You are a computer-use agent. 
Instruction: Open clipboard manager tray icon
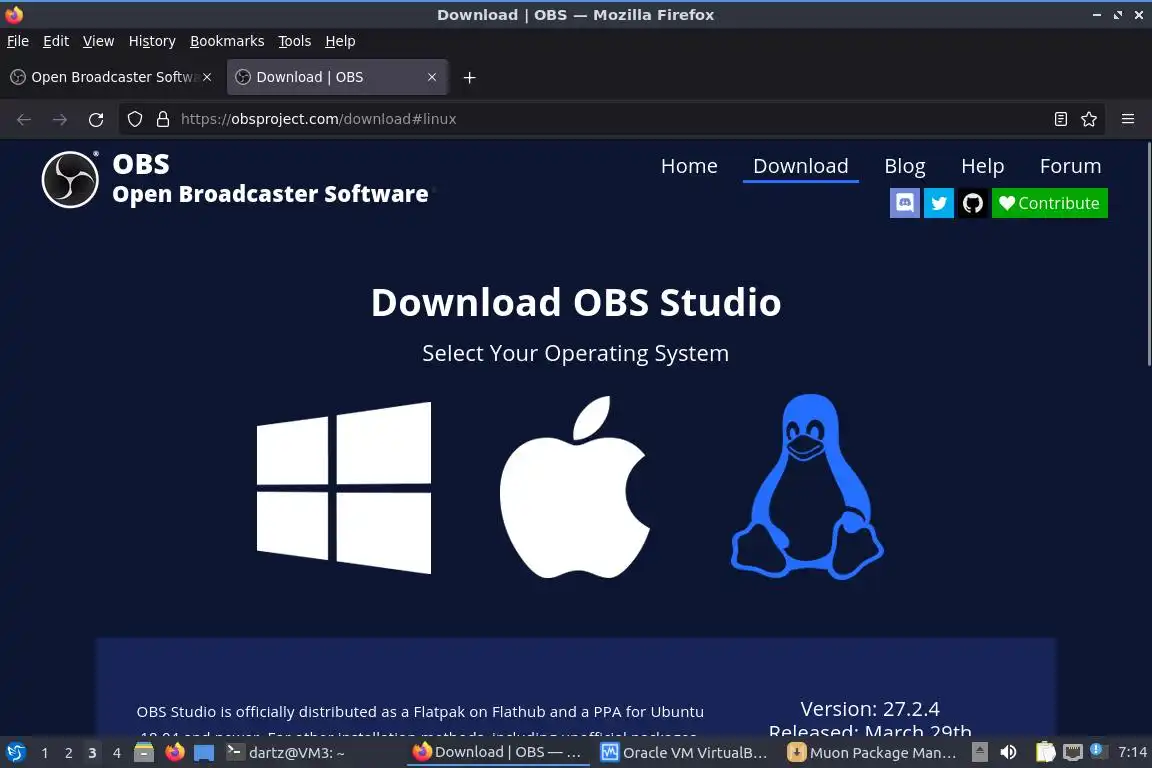[1045, 753]
